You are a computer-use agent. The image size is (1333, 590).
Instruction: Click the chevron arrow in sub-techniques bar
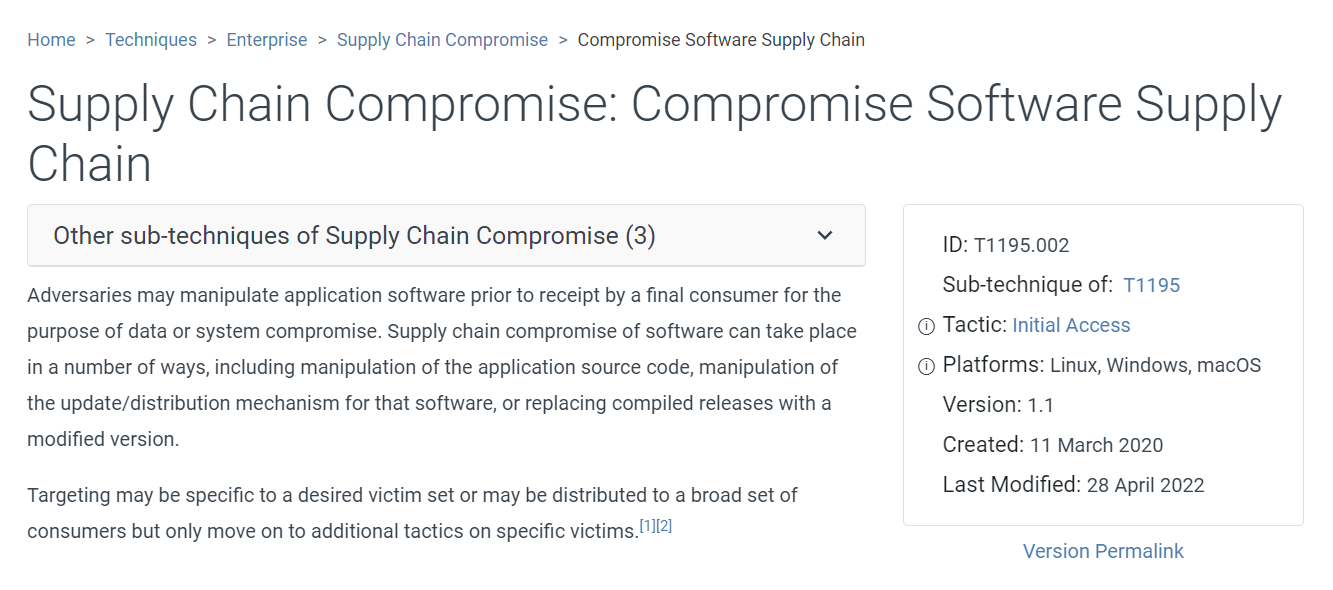tap(825, 236)
